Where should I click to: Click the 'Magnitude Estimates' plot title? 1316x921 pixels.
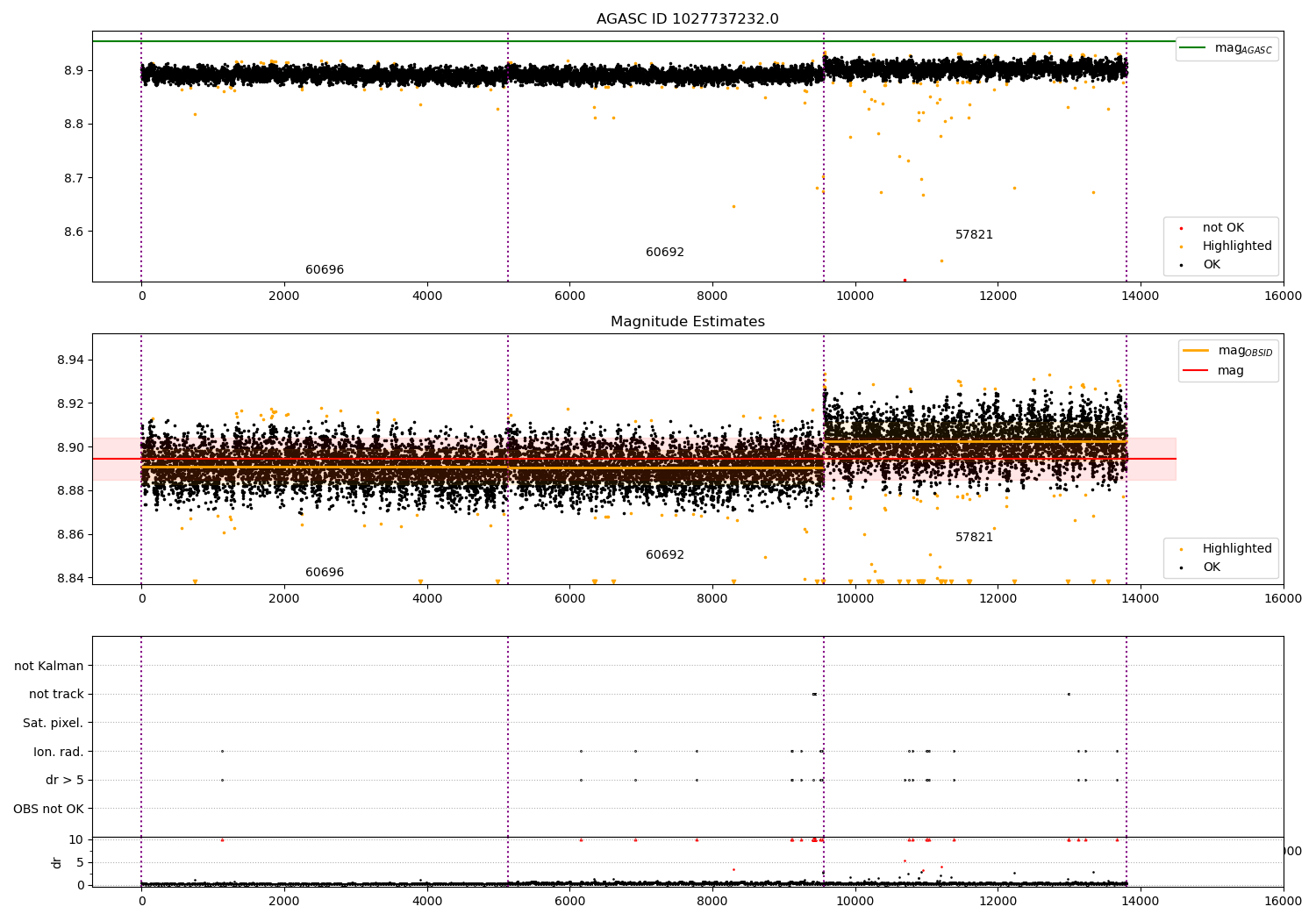pyautogui.click(x=687, y=322)
